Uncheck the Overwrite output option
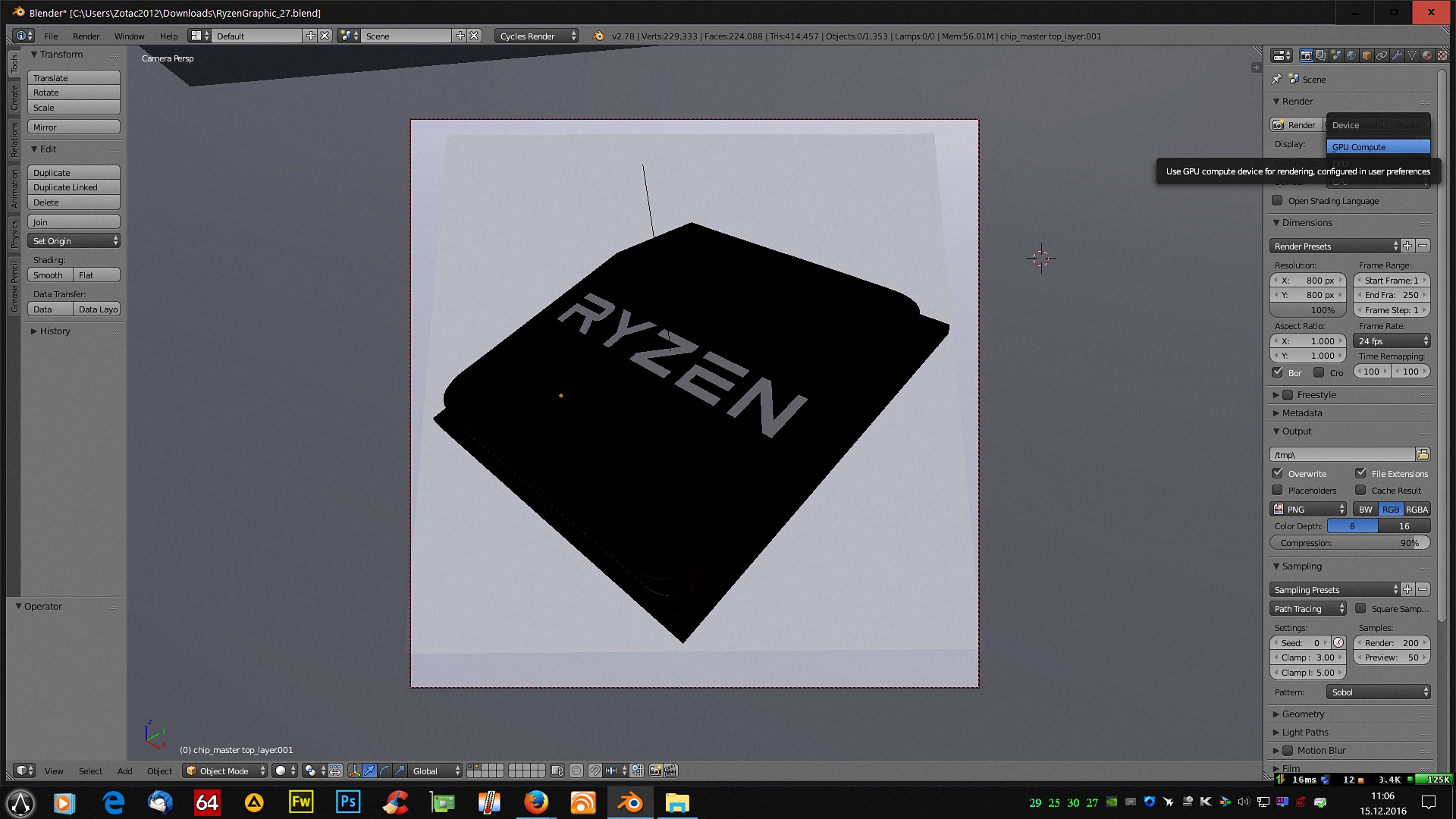The image size is (1456, 819). coord(1278,473)
